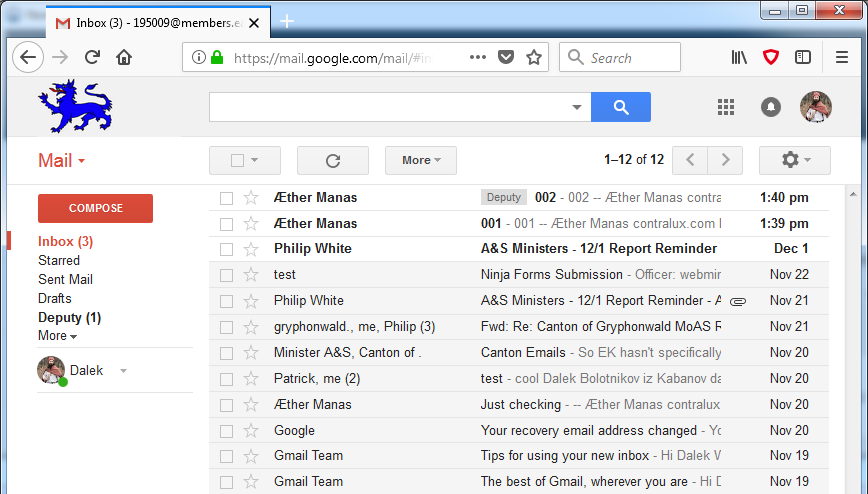Viewport: 868px width, 494px height.
Task: Tick checkbox for Æther Manas 001 email
Action: click(226, 224)
